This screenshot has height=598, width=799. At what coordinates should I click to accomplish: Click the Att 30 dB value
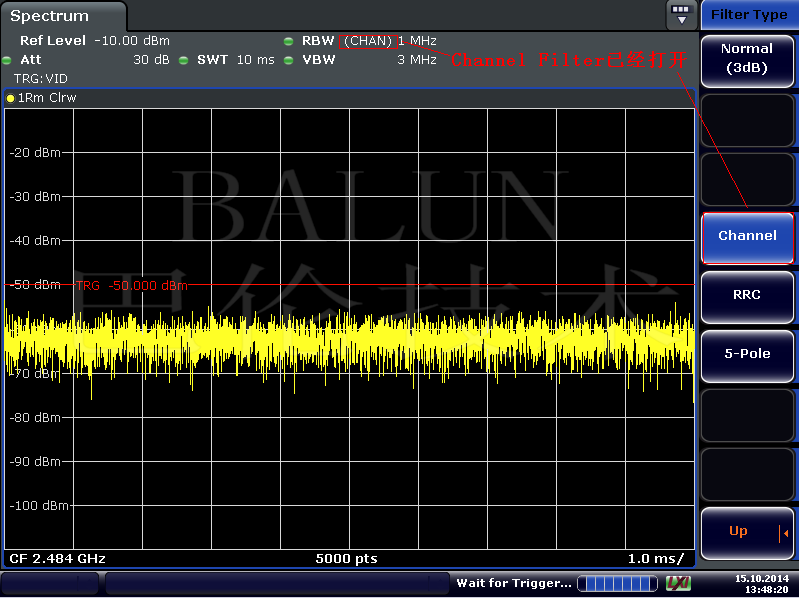pyautogui.click(x=151, y=60)
